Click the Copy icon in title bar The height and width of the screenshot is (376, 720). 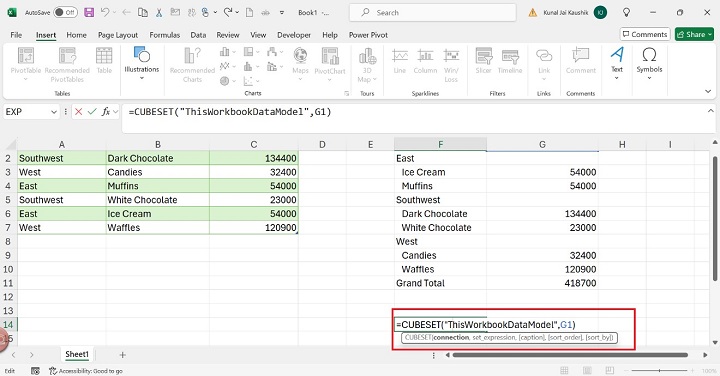pos(143,12)
